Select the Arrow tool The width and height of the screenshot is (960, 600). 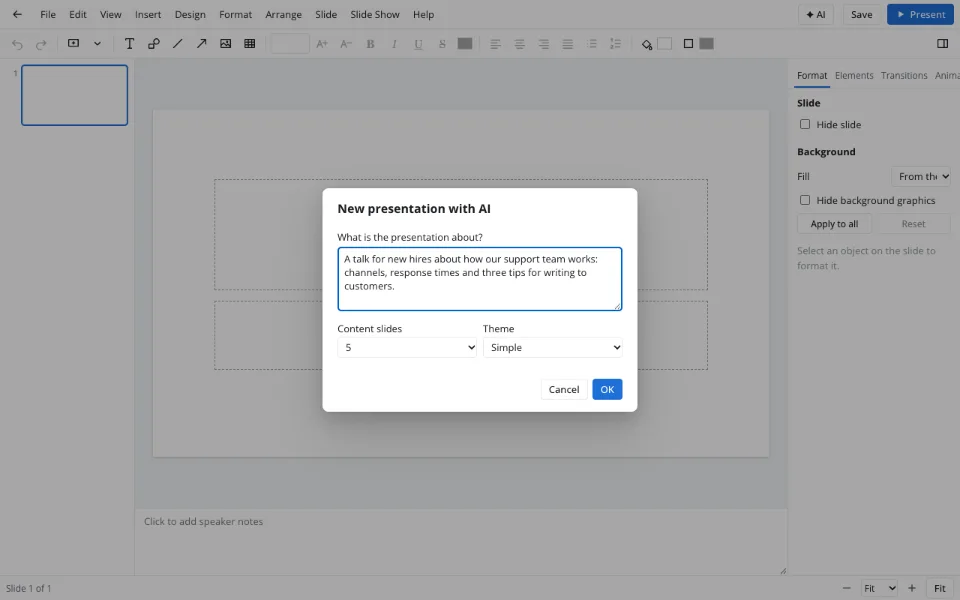pyautogui.click(x=201, y=43)
